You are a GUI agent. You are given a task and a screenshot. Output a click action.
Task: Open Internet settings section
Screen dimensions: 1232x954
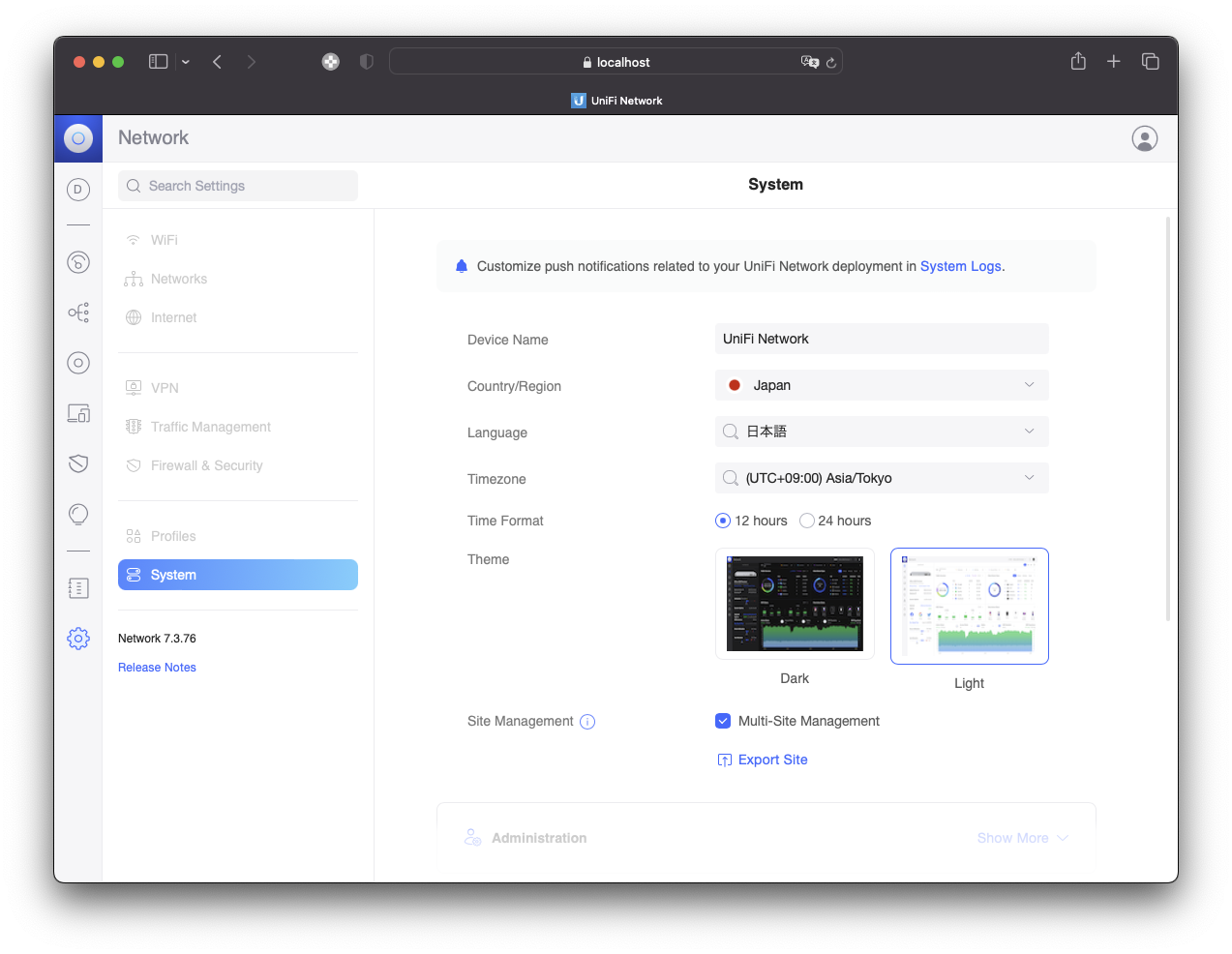(x=238, y=317)
